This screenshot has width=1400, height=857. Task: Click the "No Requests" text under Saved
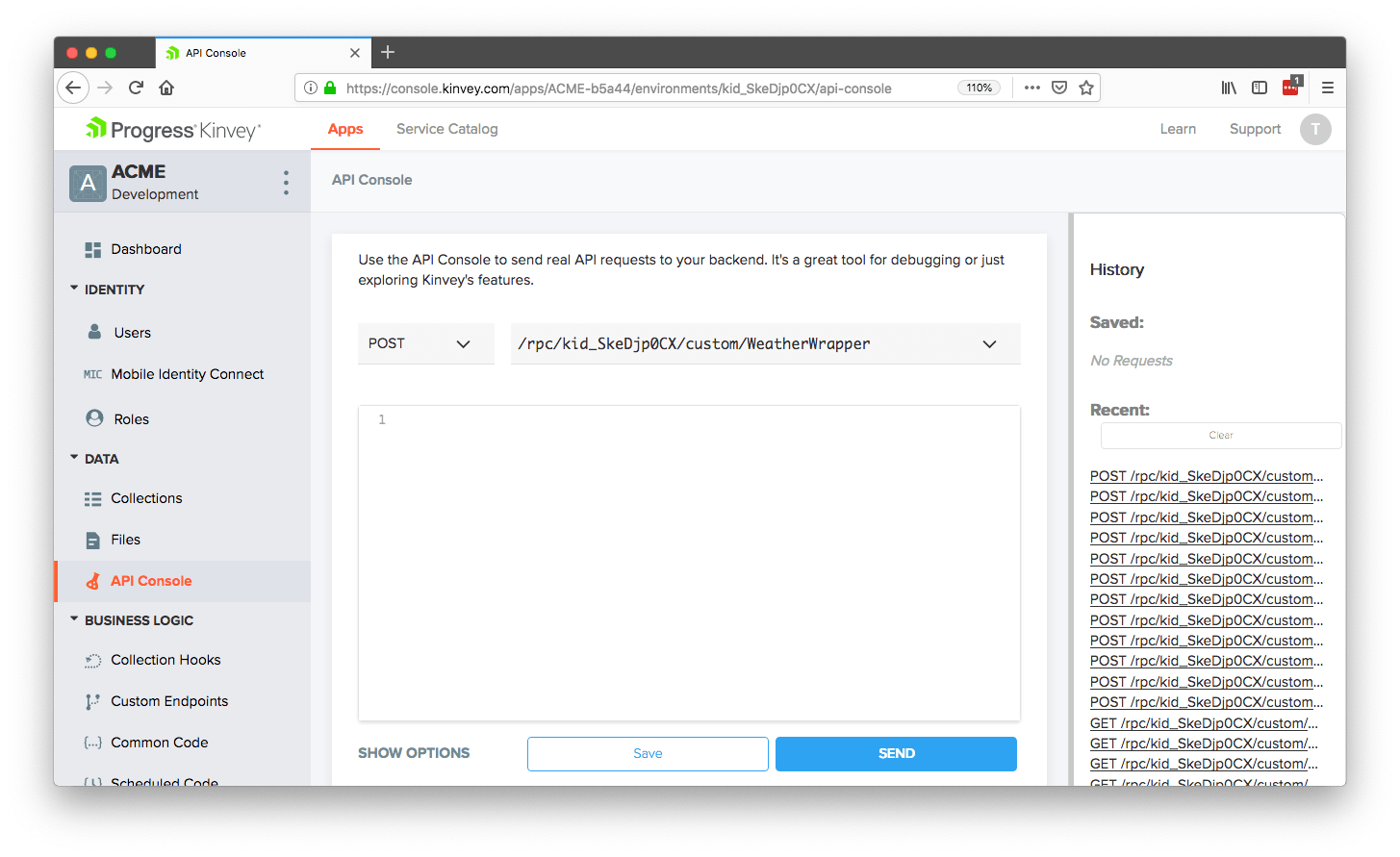coord(1132,361)
